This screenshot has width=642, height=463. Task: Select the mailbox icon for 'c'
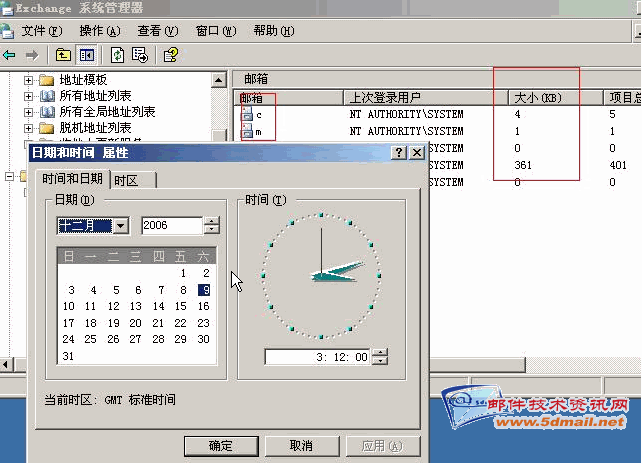(x=247, y=115)
